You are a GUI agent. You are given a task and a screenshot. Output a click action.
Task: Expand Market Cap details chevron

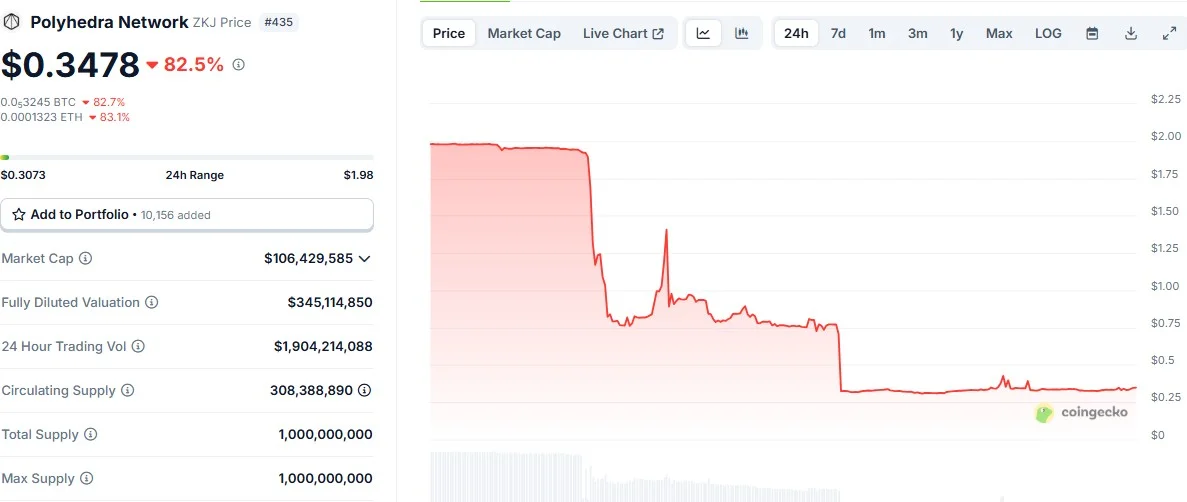click(364, 259)
